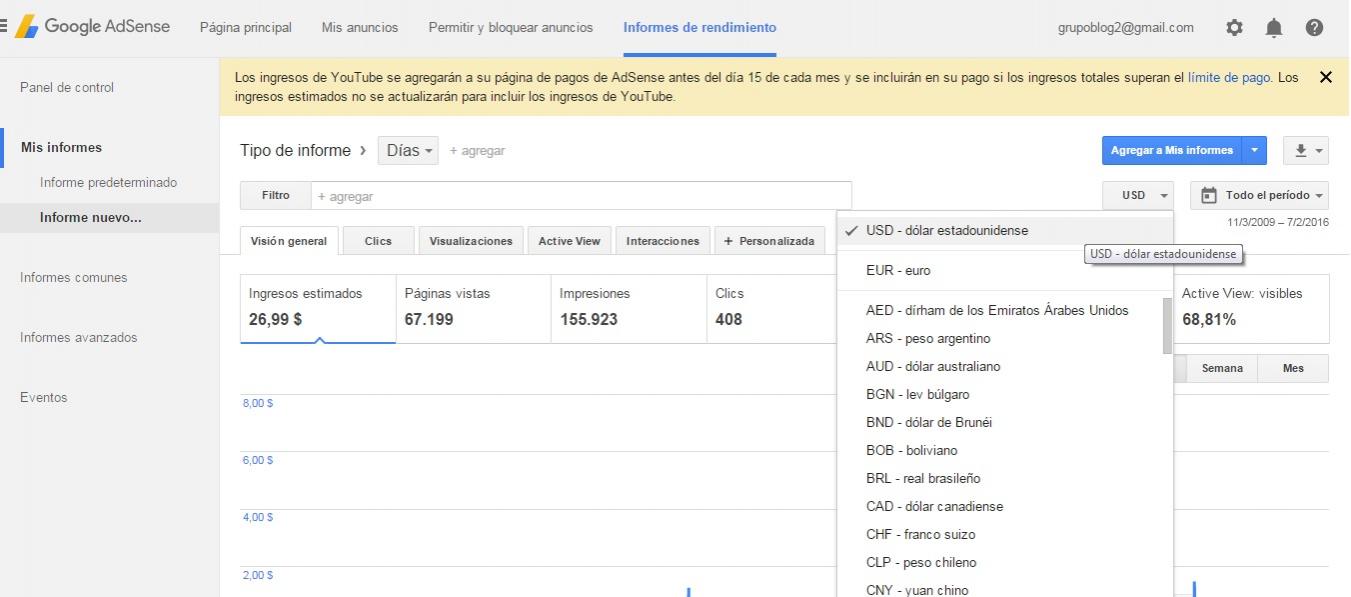Select BGN - lev búlgaro
The height and width of the screenshot is (597, 1351).
point(1000,394)
